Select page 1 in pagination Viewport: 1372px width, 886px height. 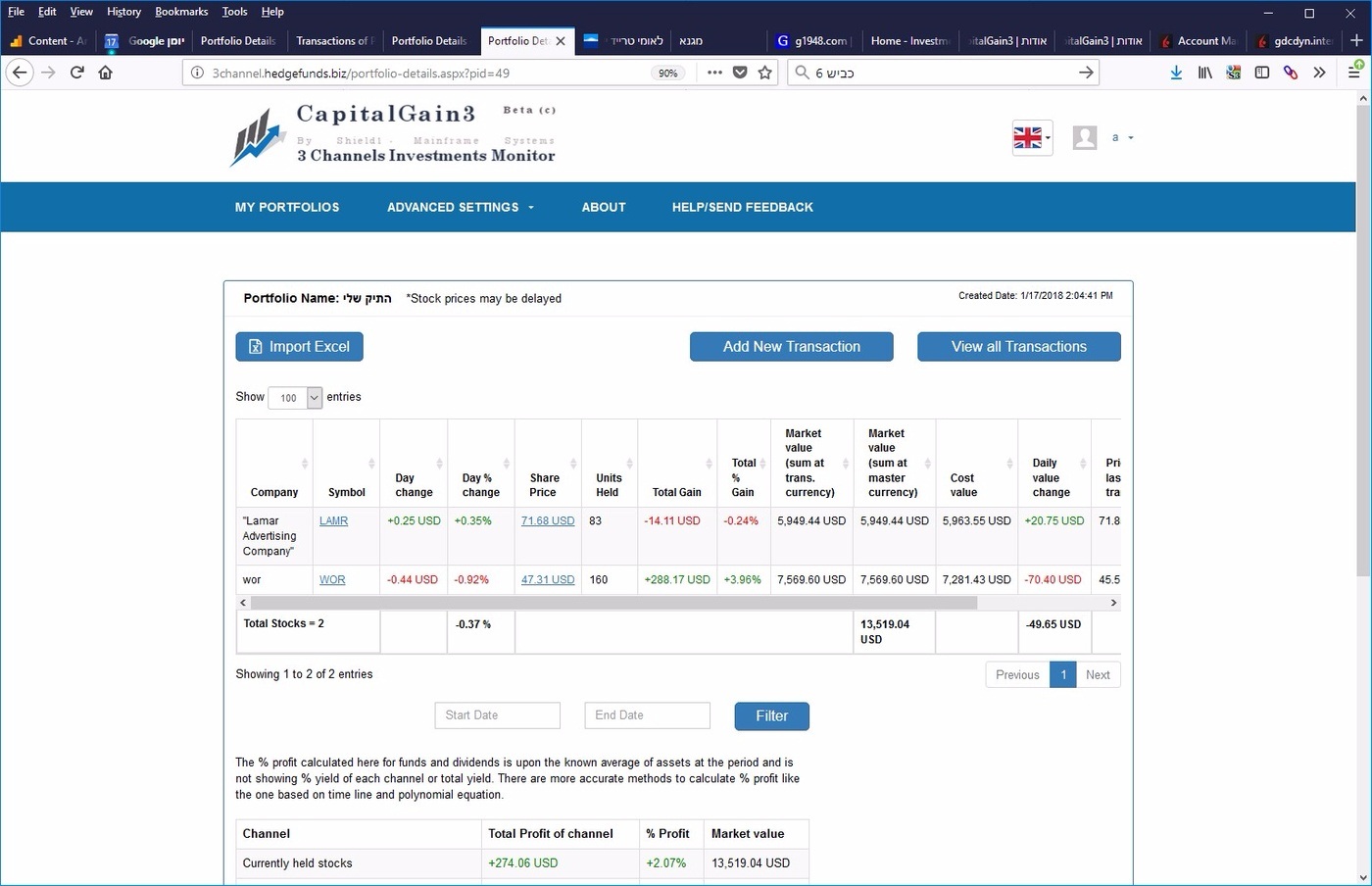1062,674
